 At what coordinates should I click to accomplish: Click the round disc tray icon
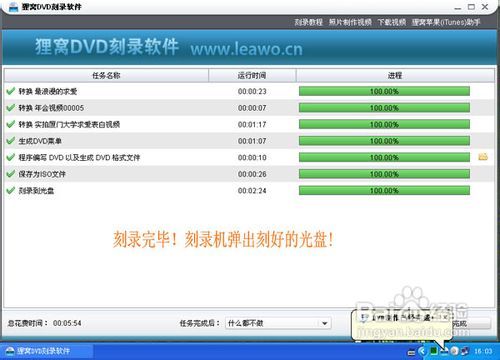coord(454,351)
